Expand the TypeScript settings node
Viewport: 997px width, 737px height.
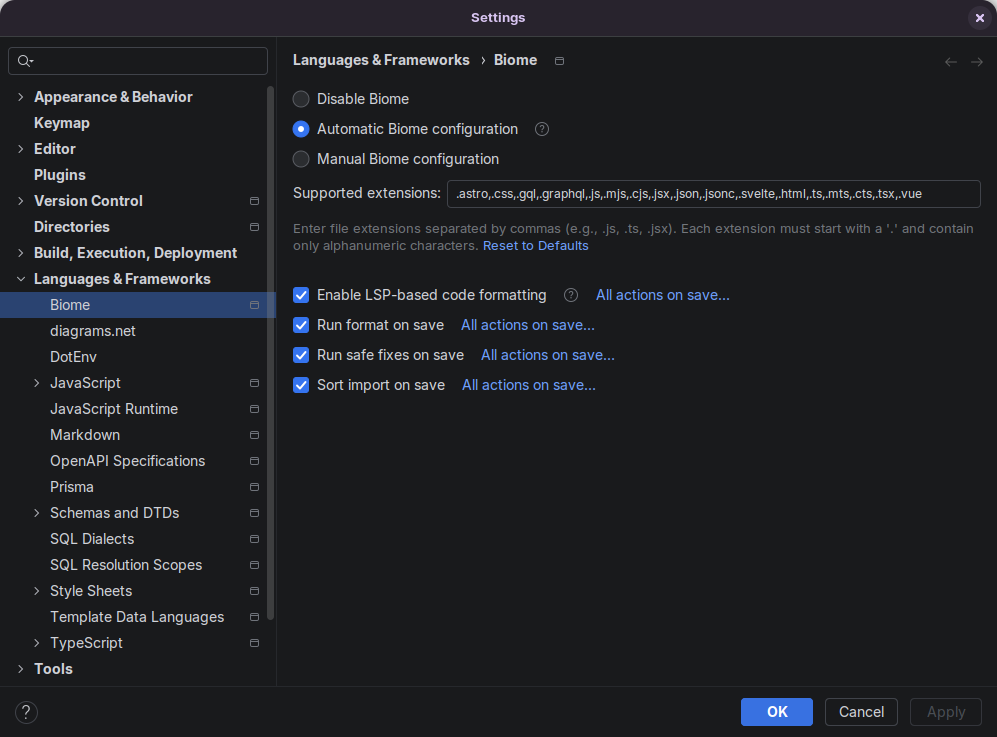click(37, 643)
